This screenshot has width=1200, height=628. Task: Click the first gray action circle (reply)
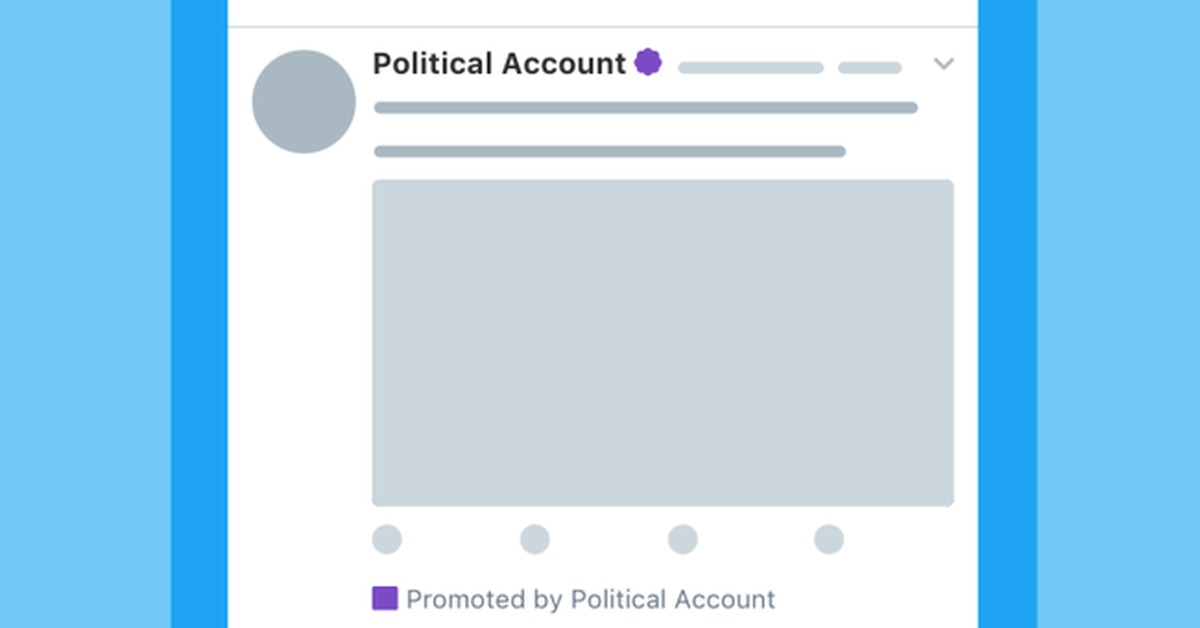coord(387,540)
